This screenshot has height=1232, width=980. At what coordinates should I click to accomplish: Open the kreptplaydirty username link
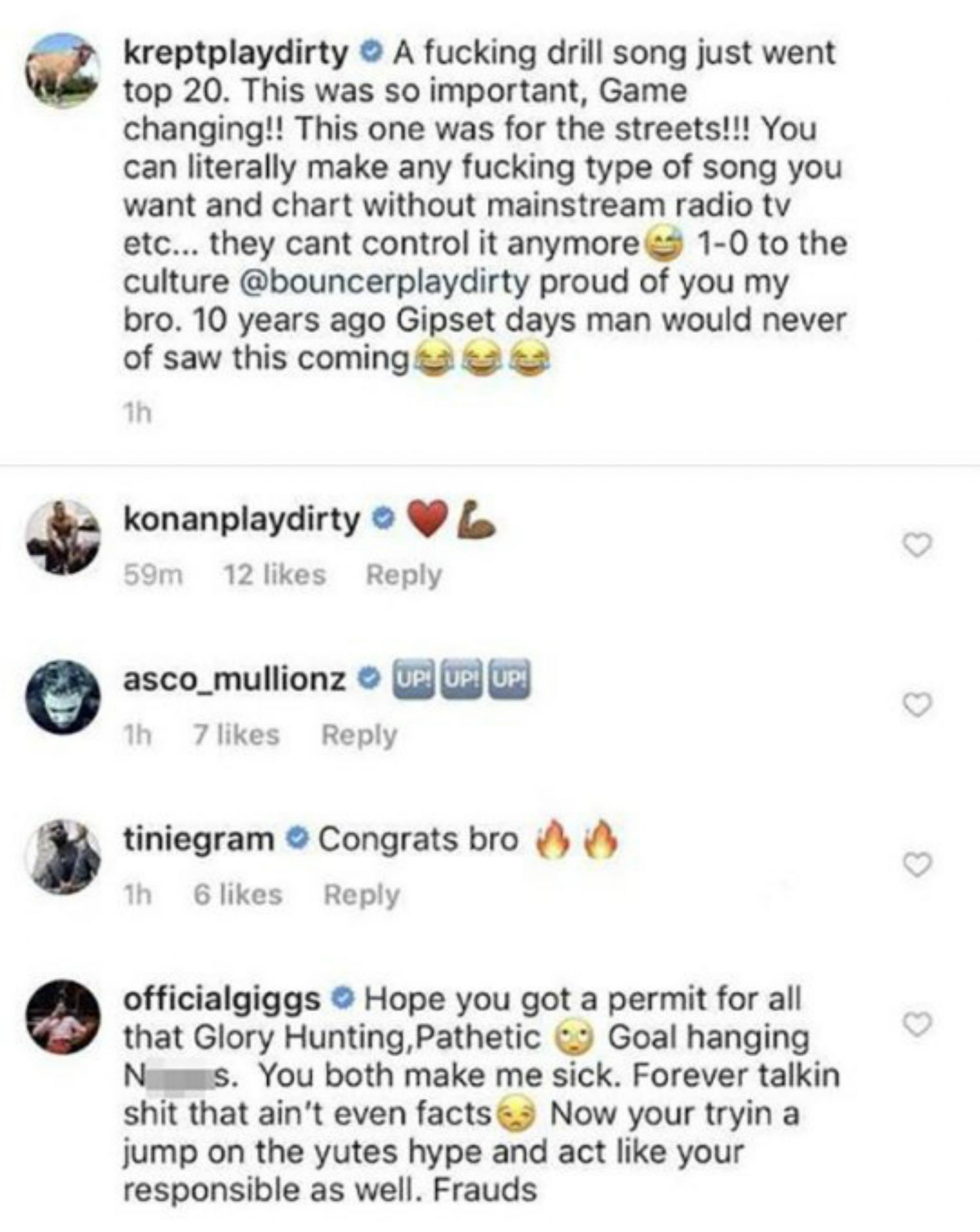point(236,53)
